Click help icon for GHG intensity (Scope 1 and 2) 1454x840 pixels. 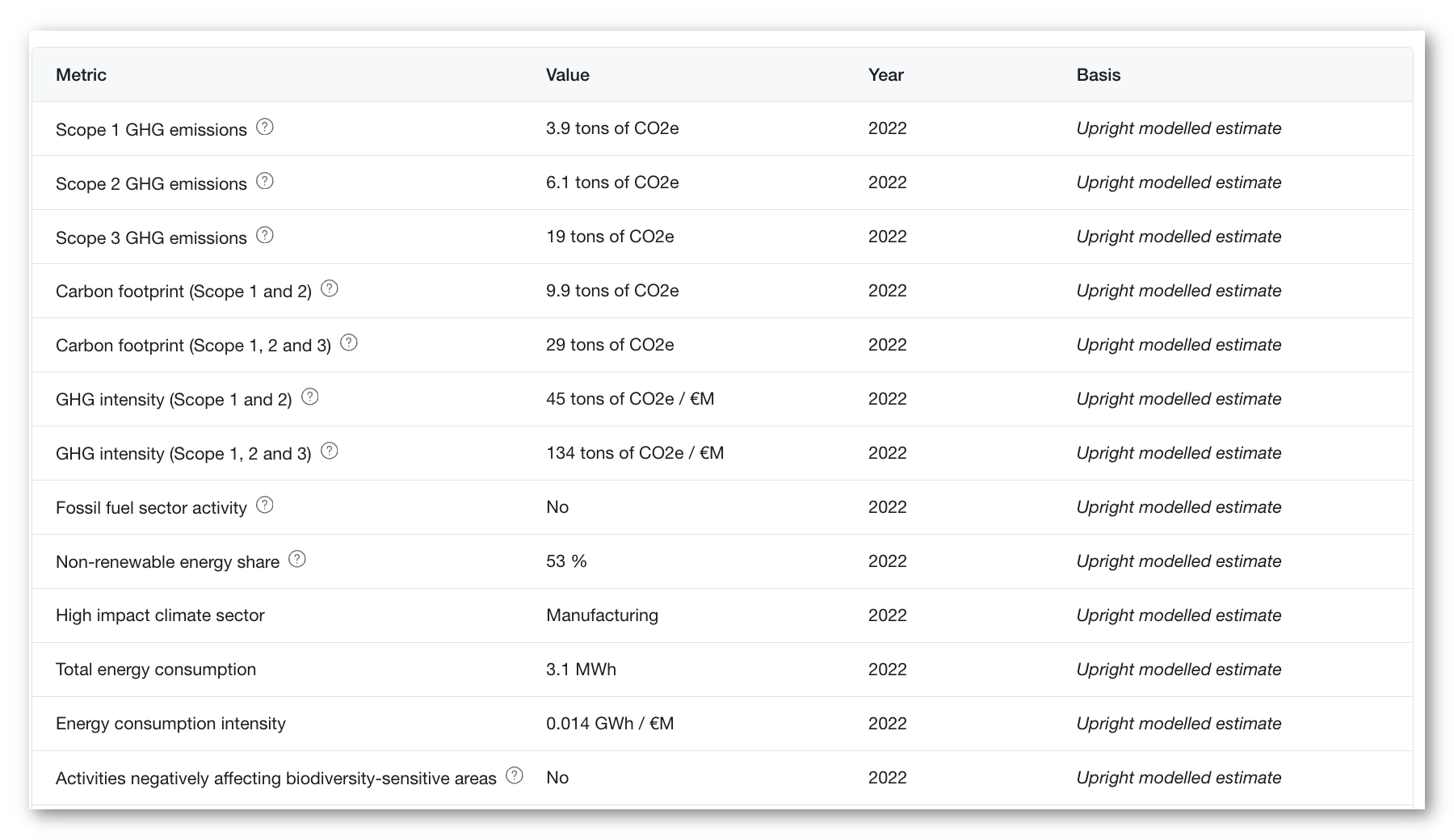tap(310, 397)
